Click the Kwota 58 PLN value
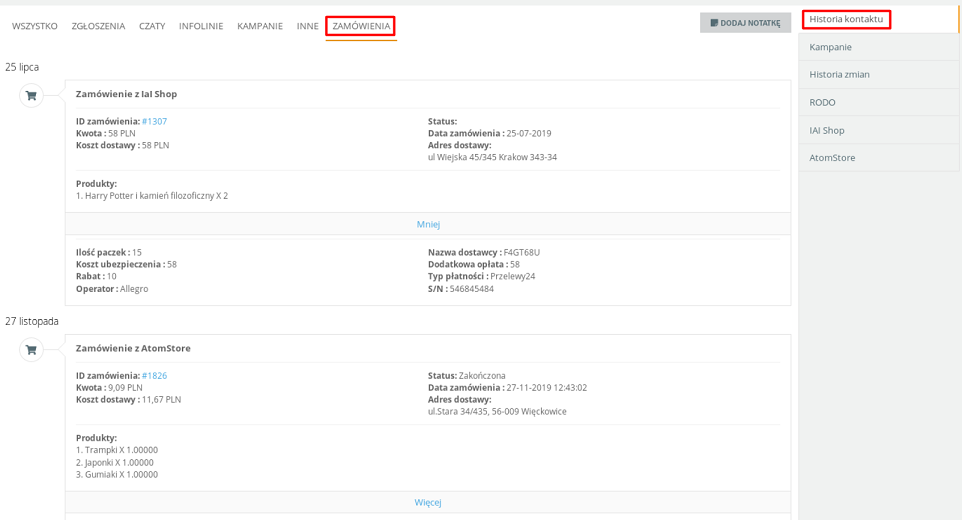The height and width of the screenshot is (520, 962). coord(122,134)
